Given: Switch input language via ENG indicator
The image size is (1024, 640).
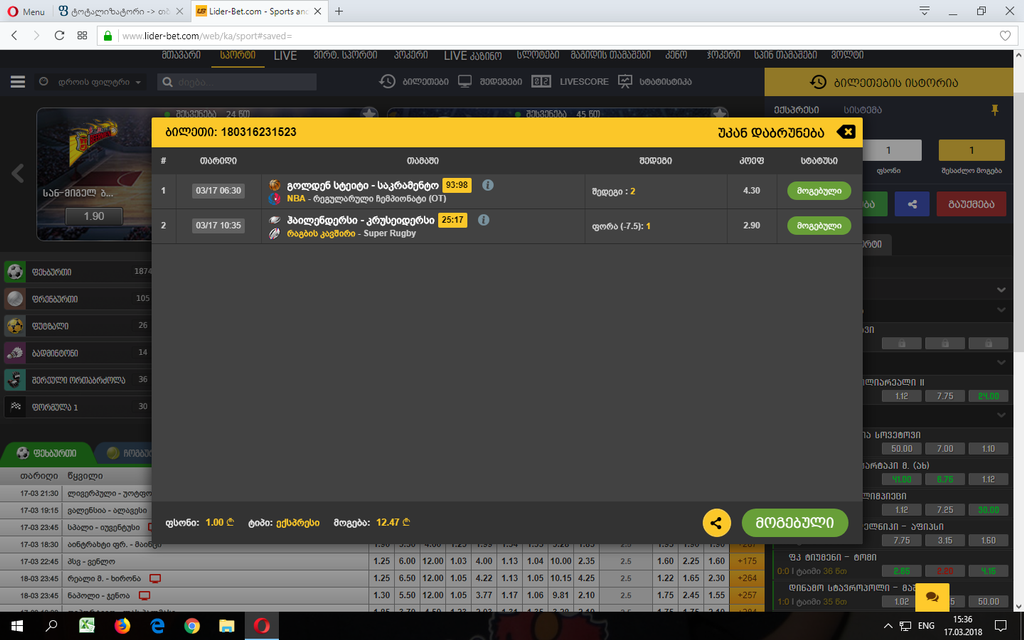Looking at the screenshot, I should click(x=926, y=626).
